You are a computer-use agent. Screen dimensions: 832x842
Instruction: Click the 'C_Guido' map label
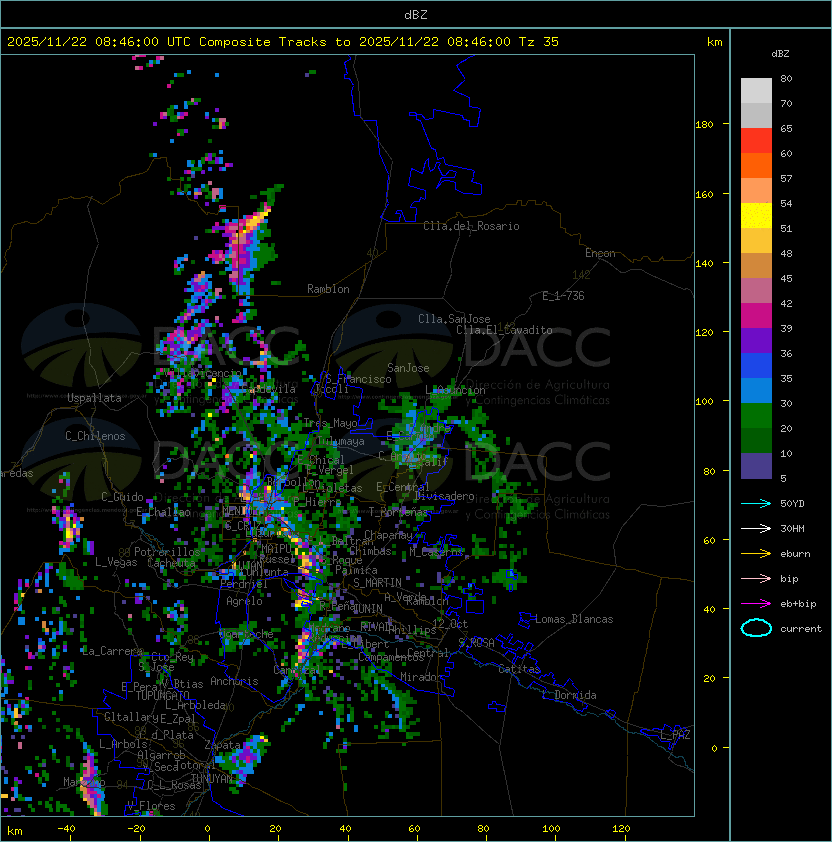(x=122, y=497)
